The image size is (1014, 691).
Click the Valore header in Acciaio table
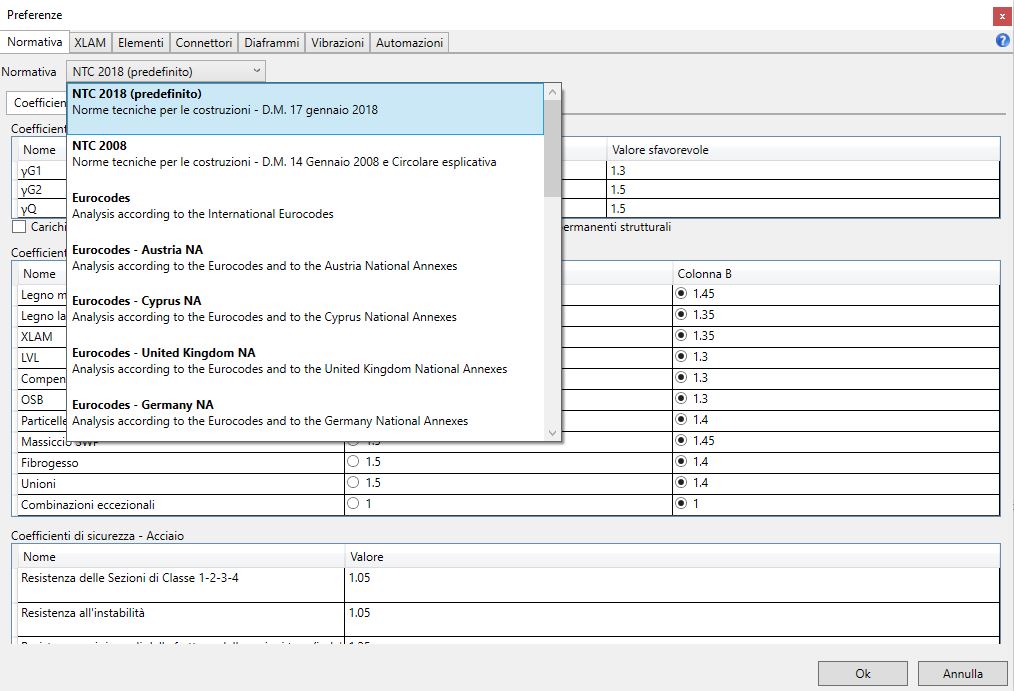[672, 557]
